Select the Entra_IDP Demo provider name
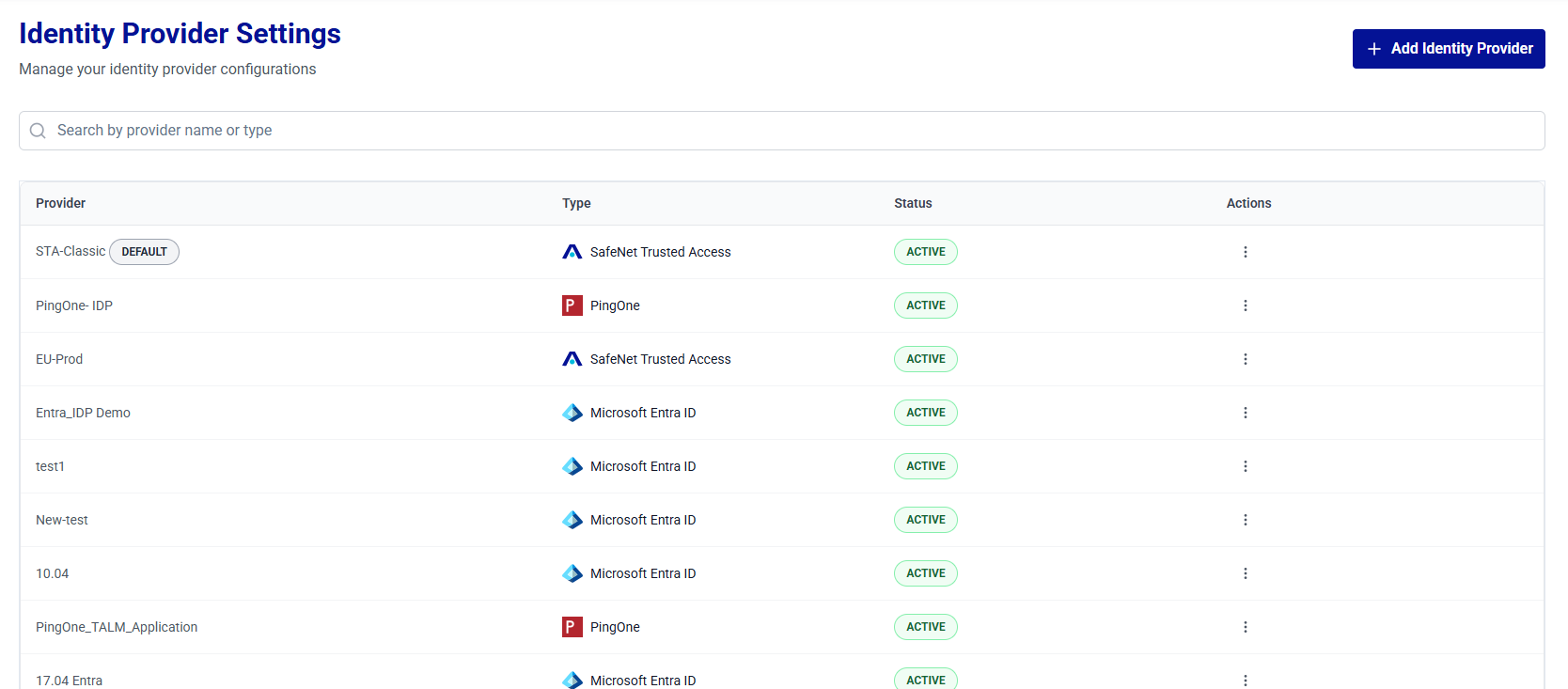This screenshot has width=1568, height=689. point(83,413)
